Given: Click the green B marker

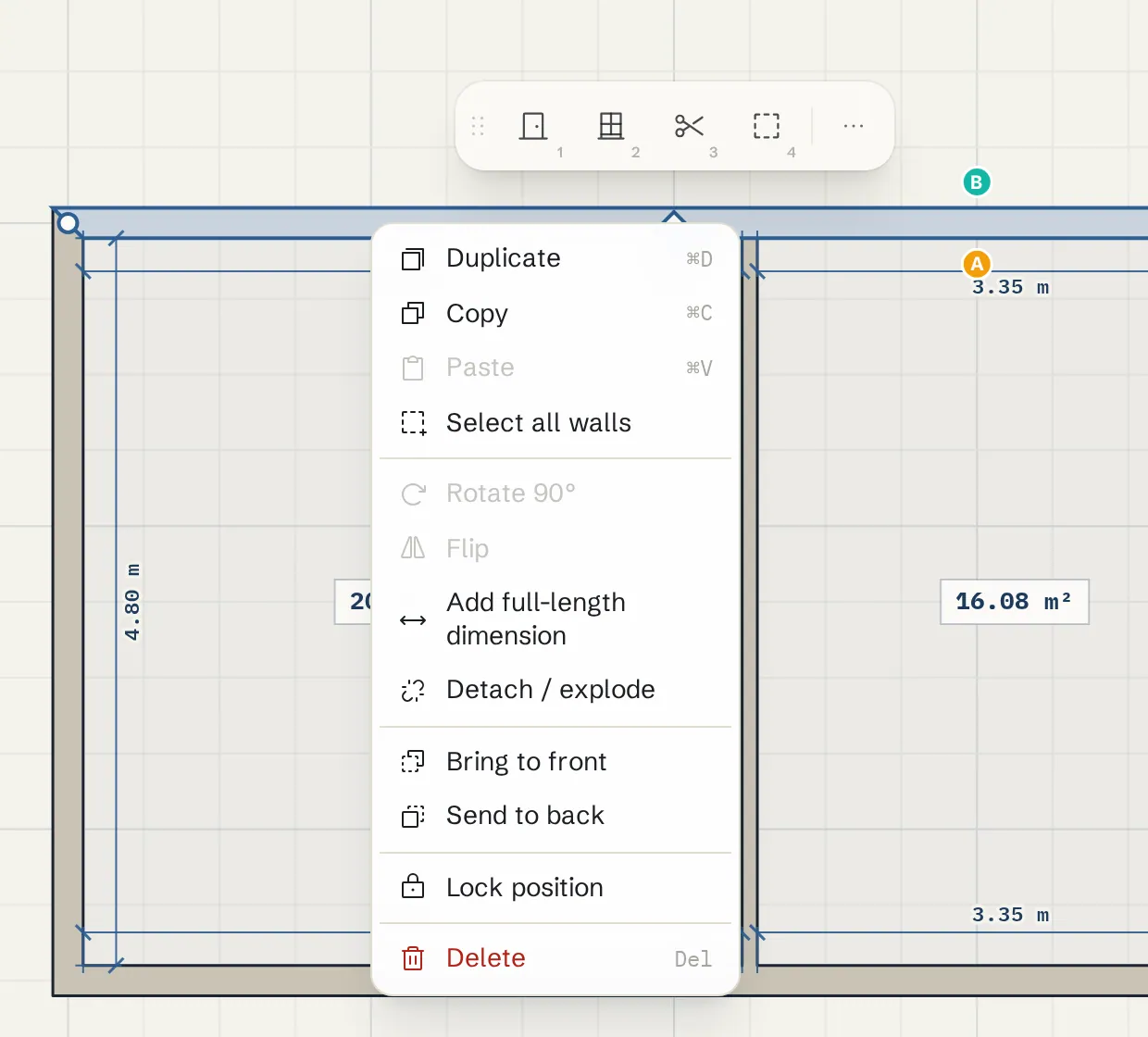Looking at the screenshot, I should (977, 182).
